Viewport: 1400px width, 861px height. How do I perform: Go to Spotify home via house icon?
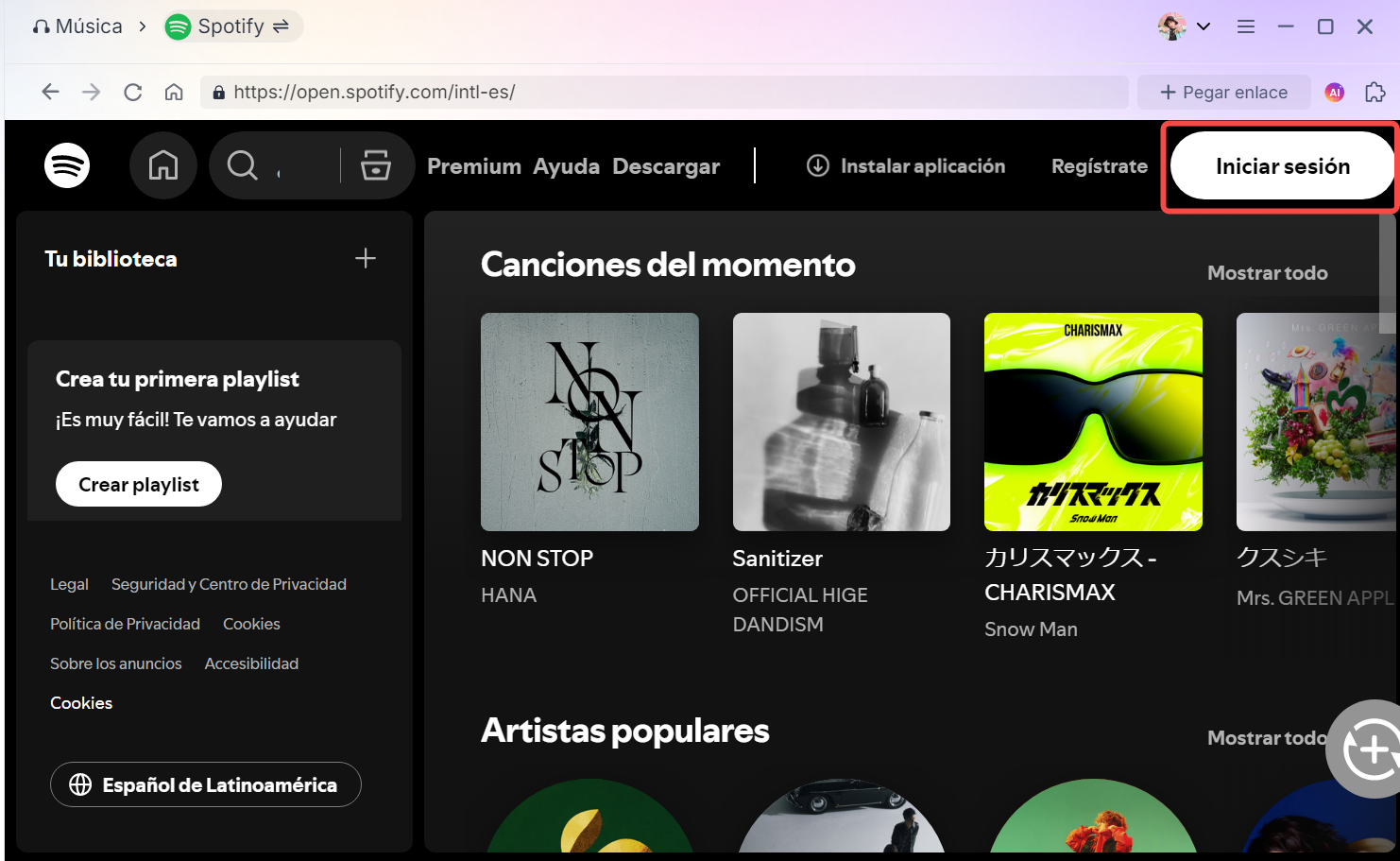coord(163,166)
